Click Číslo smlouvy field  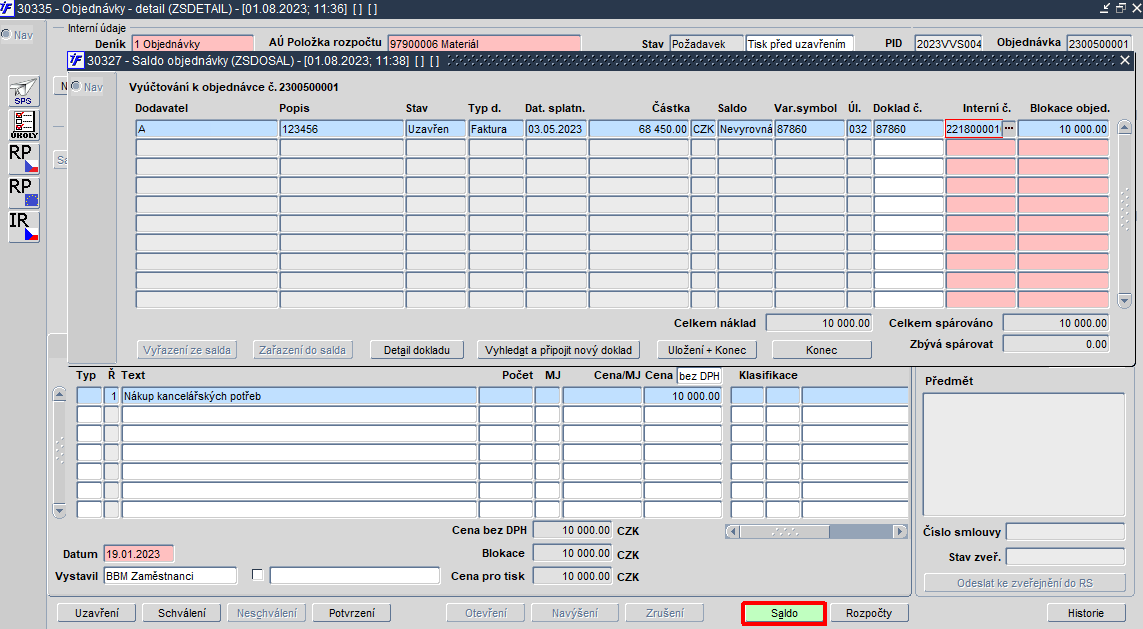(1066, 532)
